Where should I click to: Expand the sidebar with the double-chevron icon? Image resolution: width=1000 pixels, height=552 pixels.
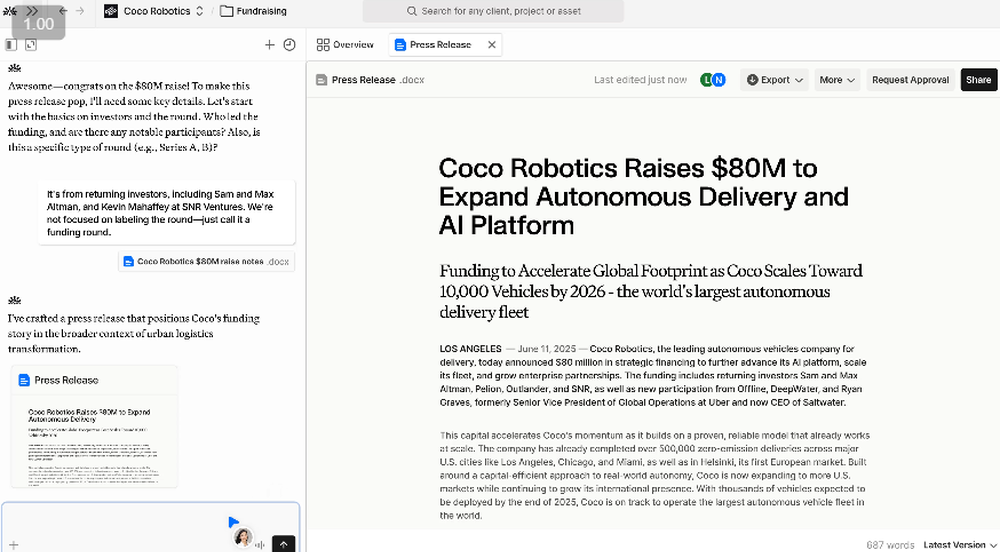[33, 11]
